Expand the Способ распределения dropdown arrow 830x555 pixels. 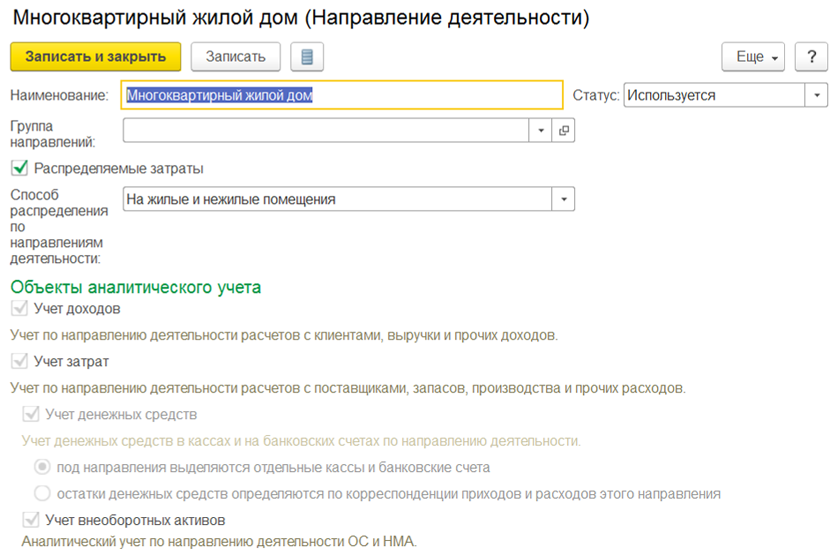pos(564,199)
